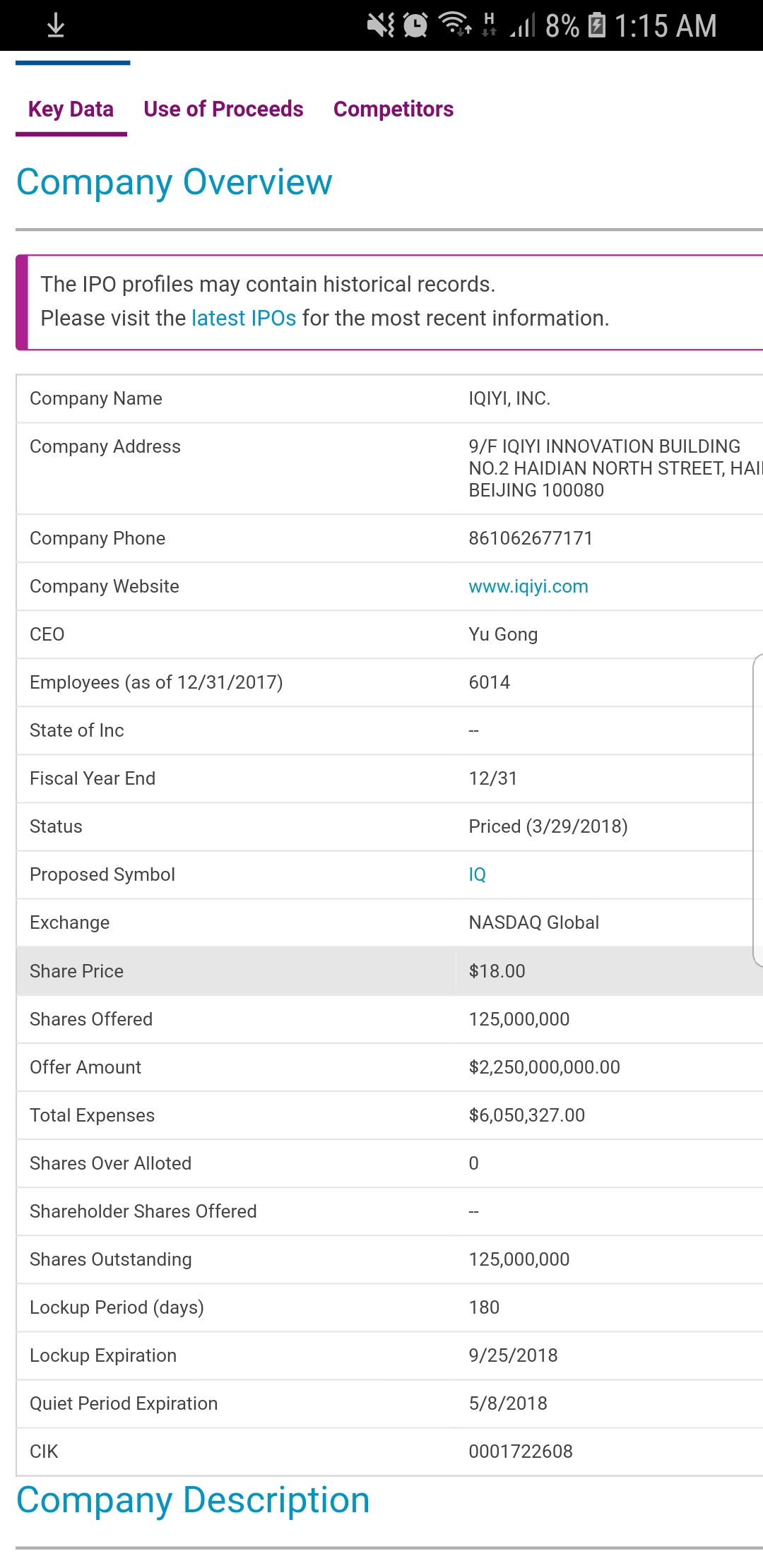Click the IQ proposed symbol link
Viewport: 763px width, 1568px height.
pos(477,874)
